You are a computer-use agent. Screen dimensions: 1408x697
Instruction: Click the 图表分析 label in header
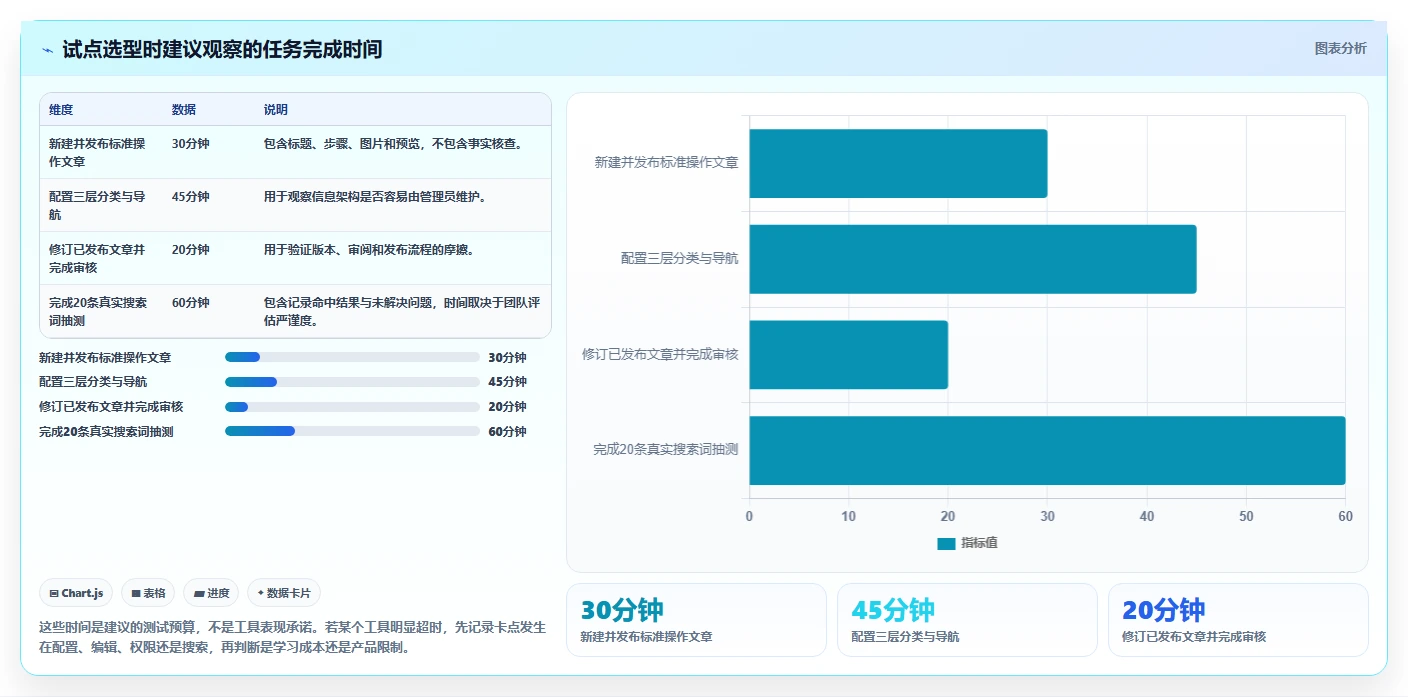click(x=1340, y=48)
